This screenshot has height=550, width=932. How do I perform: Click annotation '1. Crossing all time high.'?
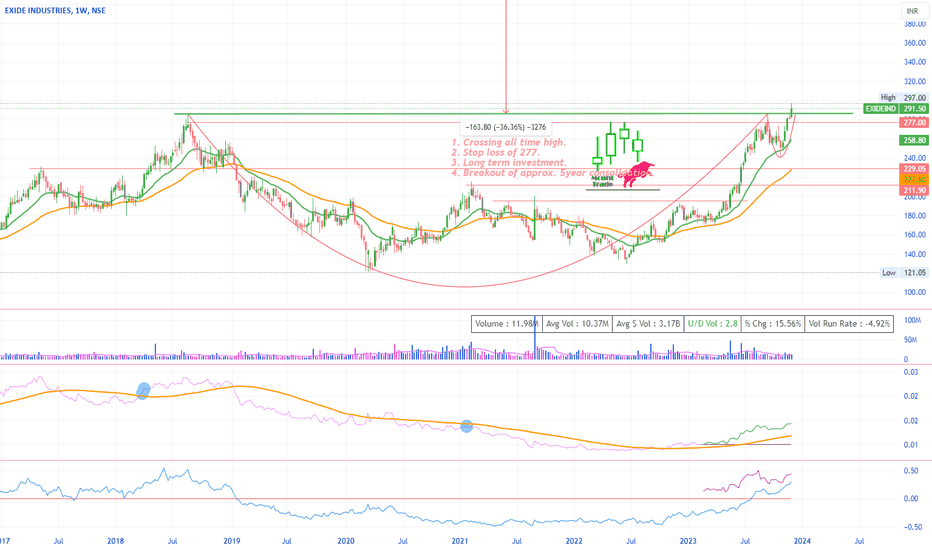[509, 142]
